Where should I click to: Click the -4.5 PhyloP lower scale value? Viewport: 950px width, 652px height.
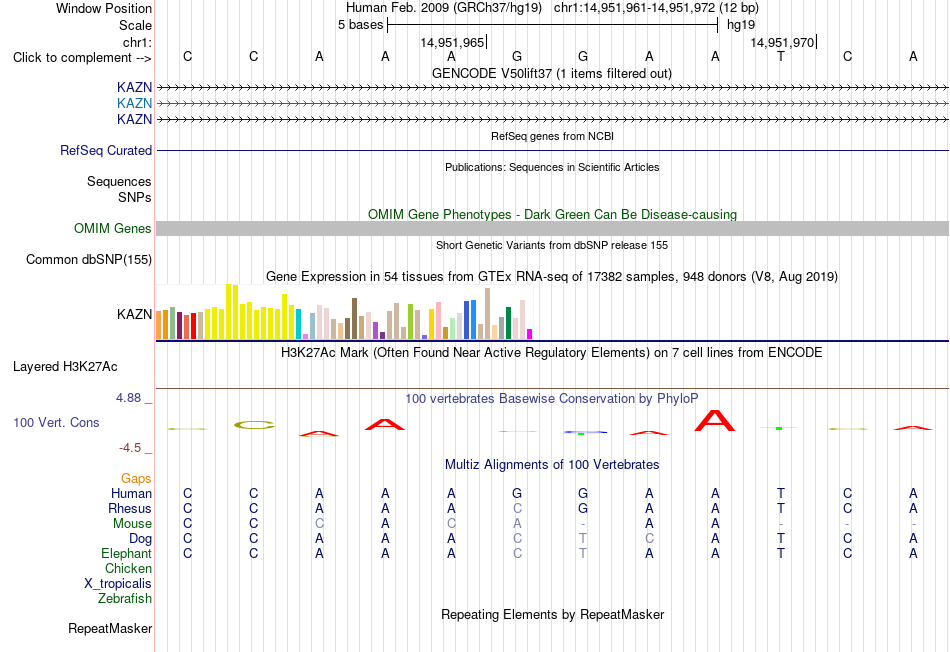(130, 448)
